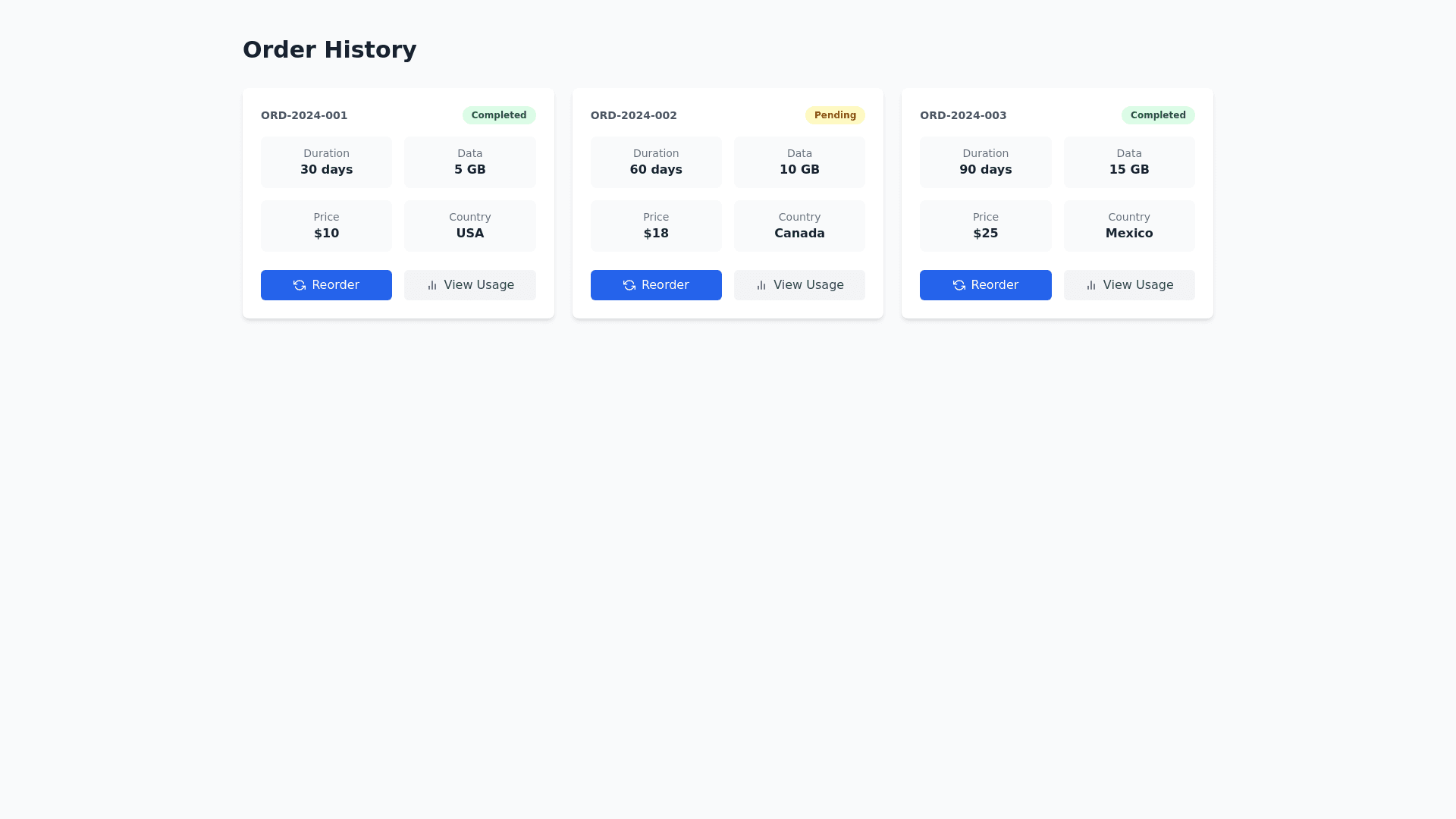Click the bar chart icon on ORD-2024-002 View Usage
The image size is (1456, 819).
761,285
